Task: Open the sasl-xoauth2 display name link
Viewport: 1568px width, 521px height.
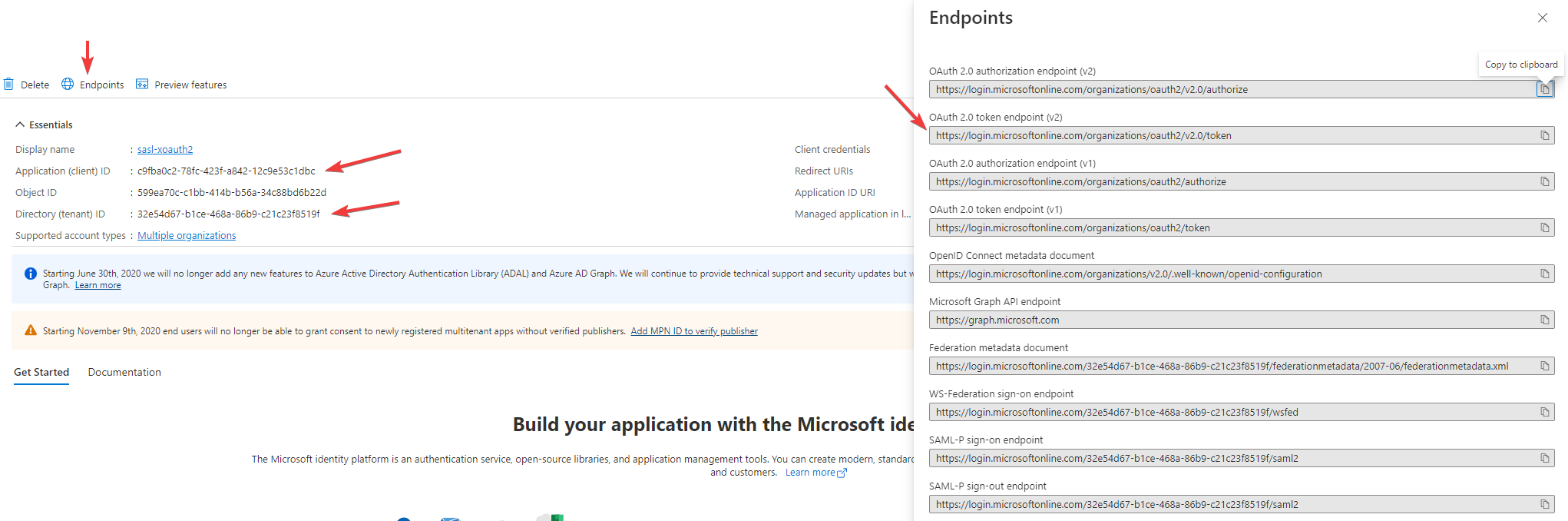Action: (x=165, y=150)
